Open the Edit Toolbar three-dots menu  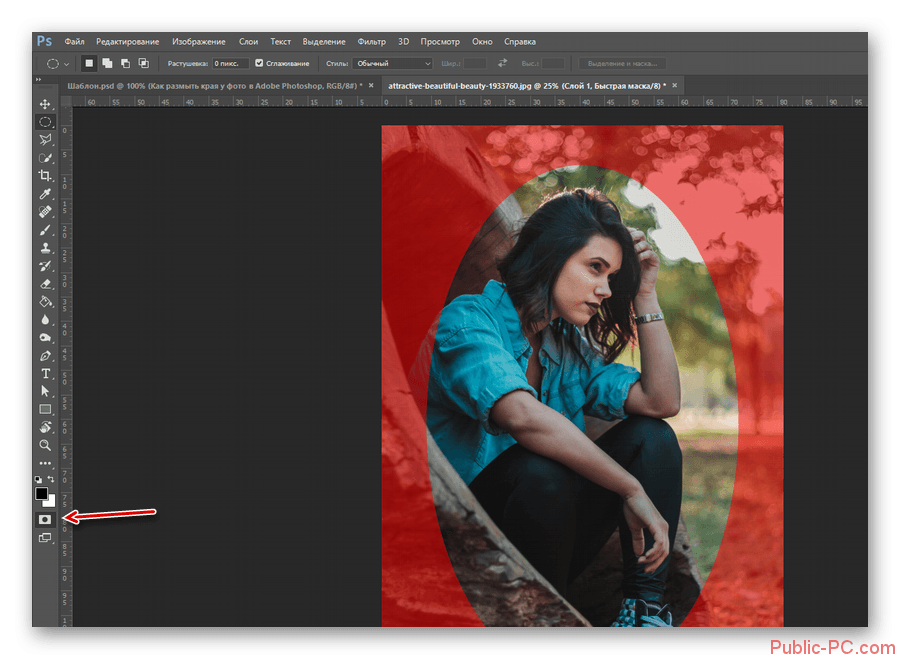pyautogui.click(x=45, y=463)
